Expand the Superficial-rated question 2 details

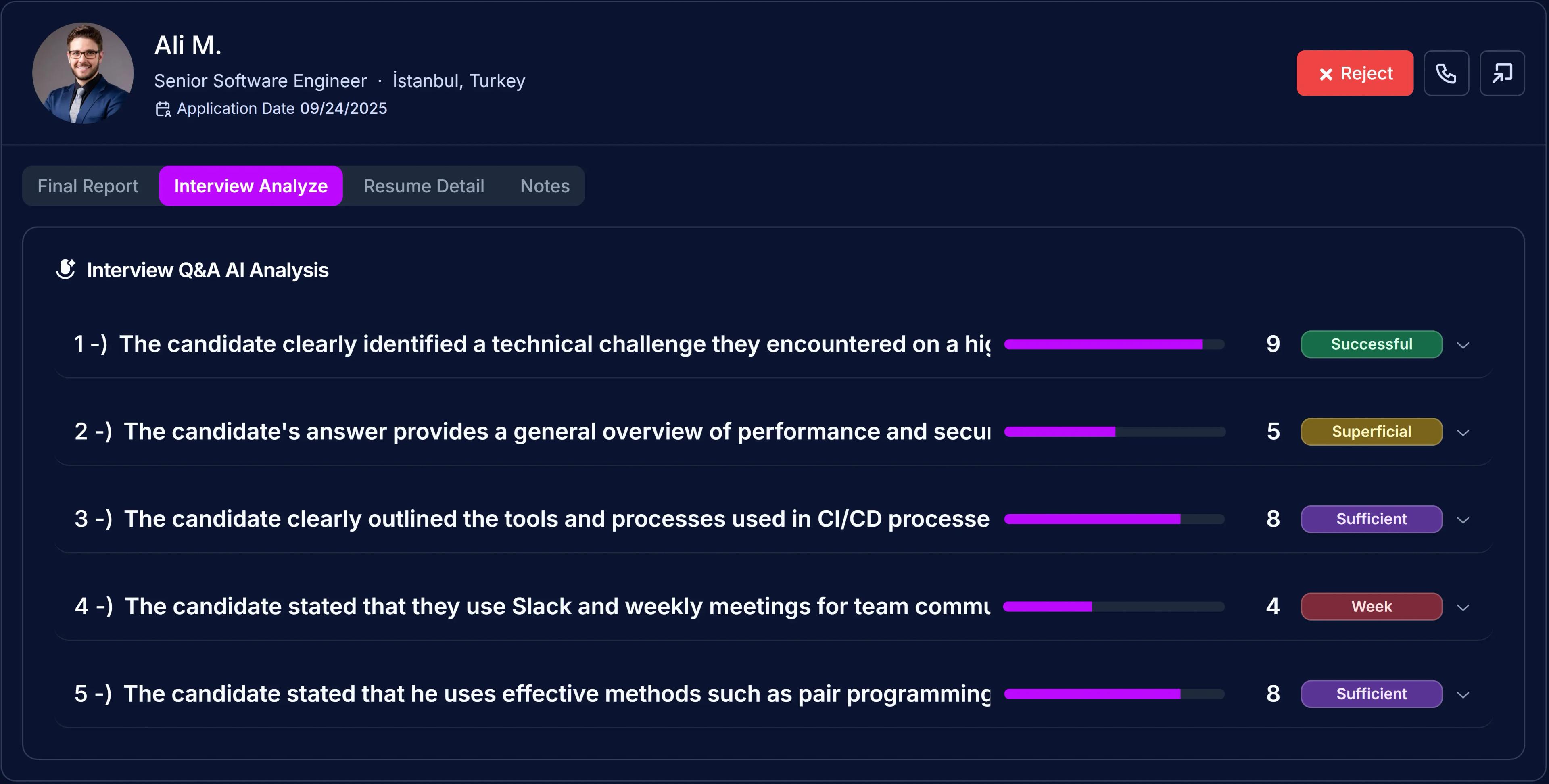(x=1463, y=432)
